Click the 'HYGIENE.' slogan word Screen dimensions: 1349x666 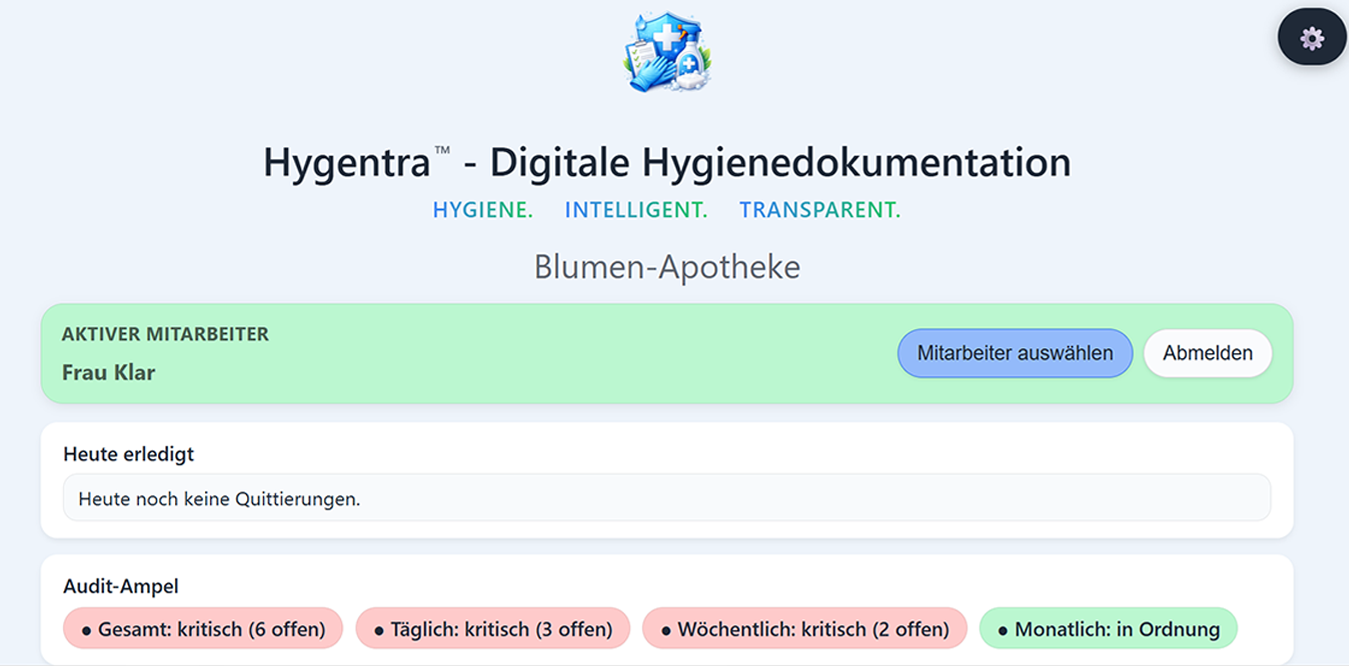pyautogui.click(x=483, y=210)
